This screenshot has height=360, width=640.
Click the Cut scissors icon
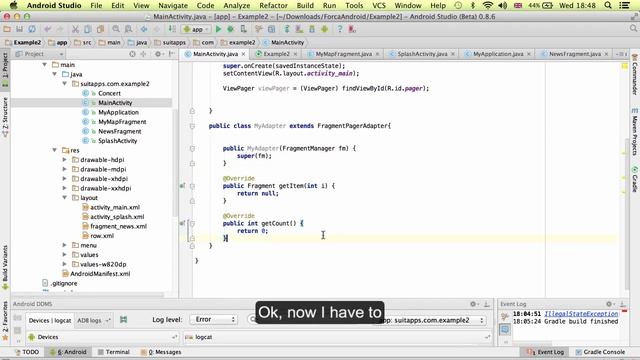coord(75,29)
